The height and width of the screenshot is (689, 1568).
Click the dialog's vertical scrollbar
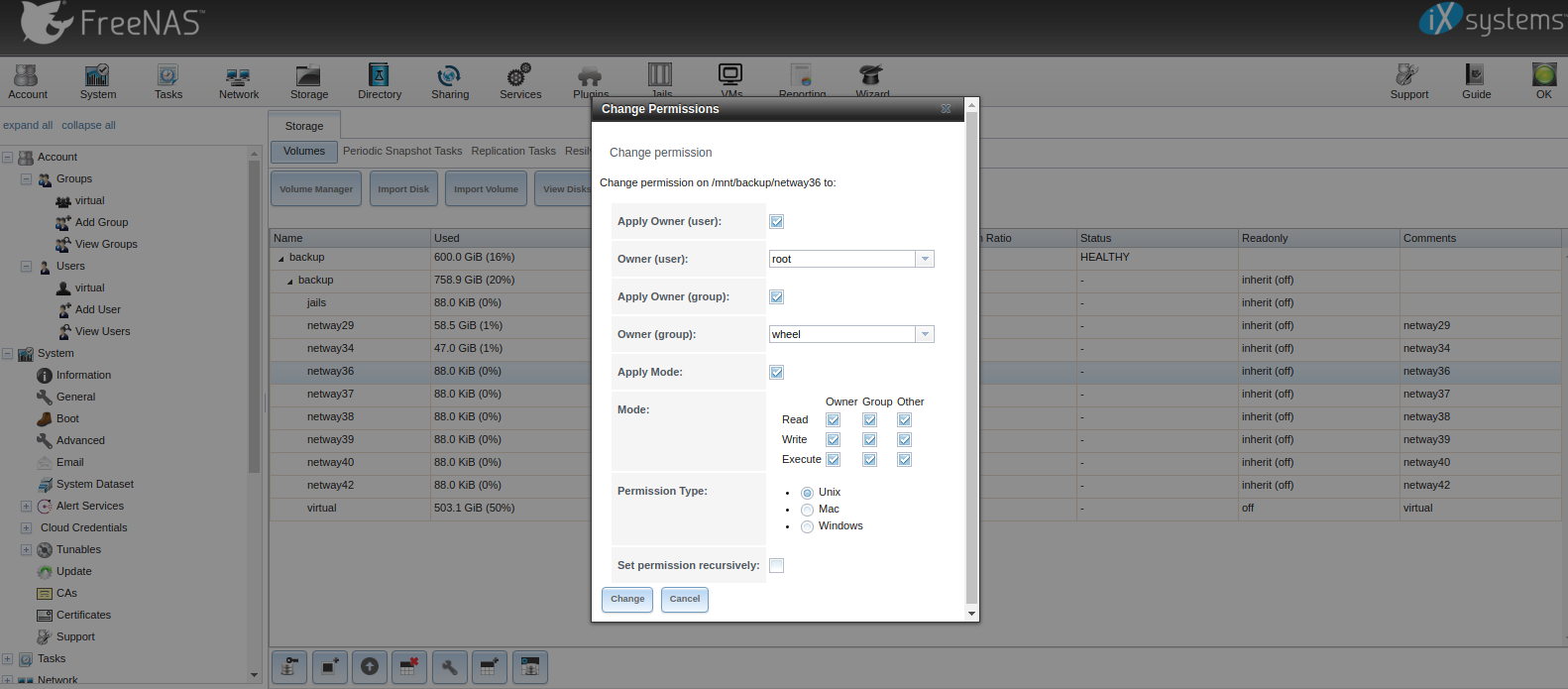pyautogui.click(x=971, y=357)
